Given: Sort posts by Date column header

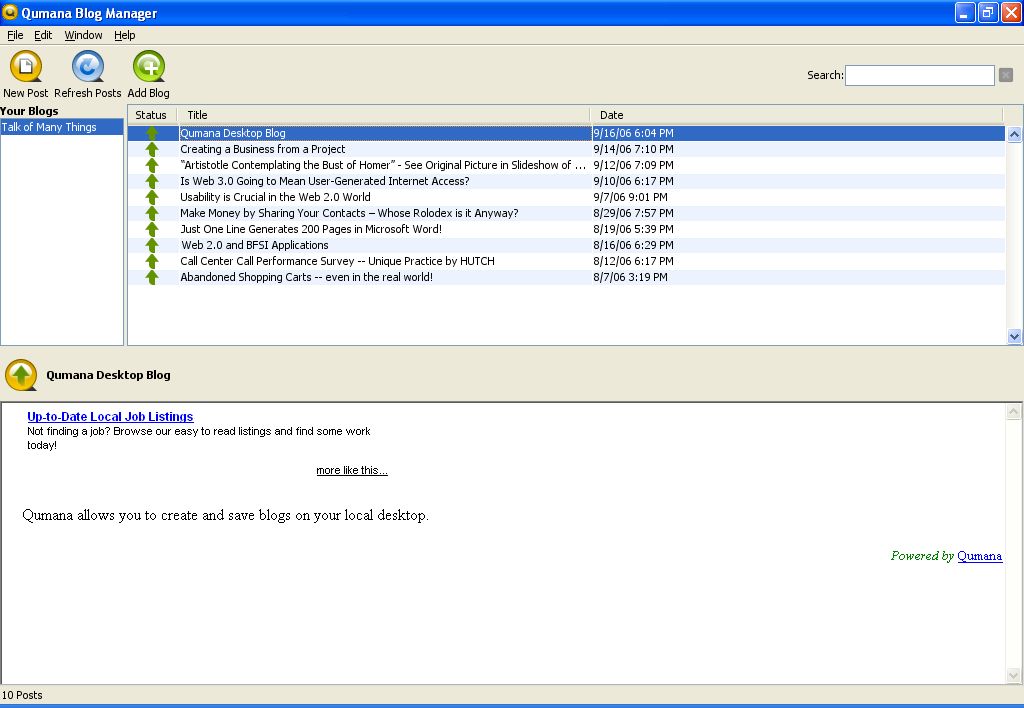Looking at the screenshot, I should (797, 115).
